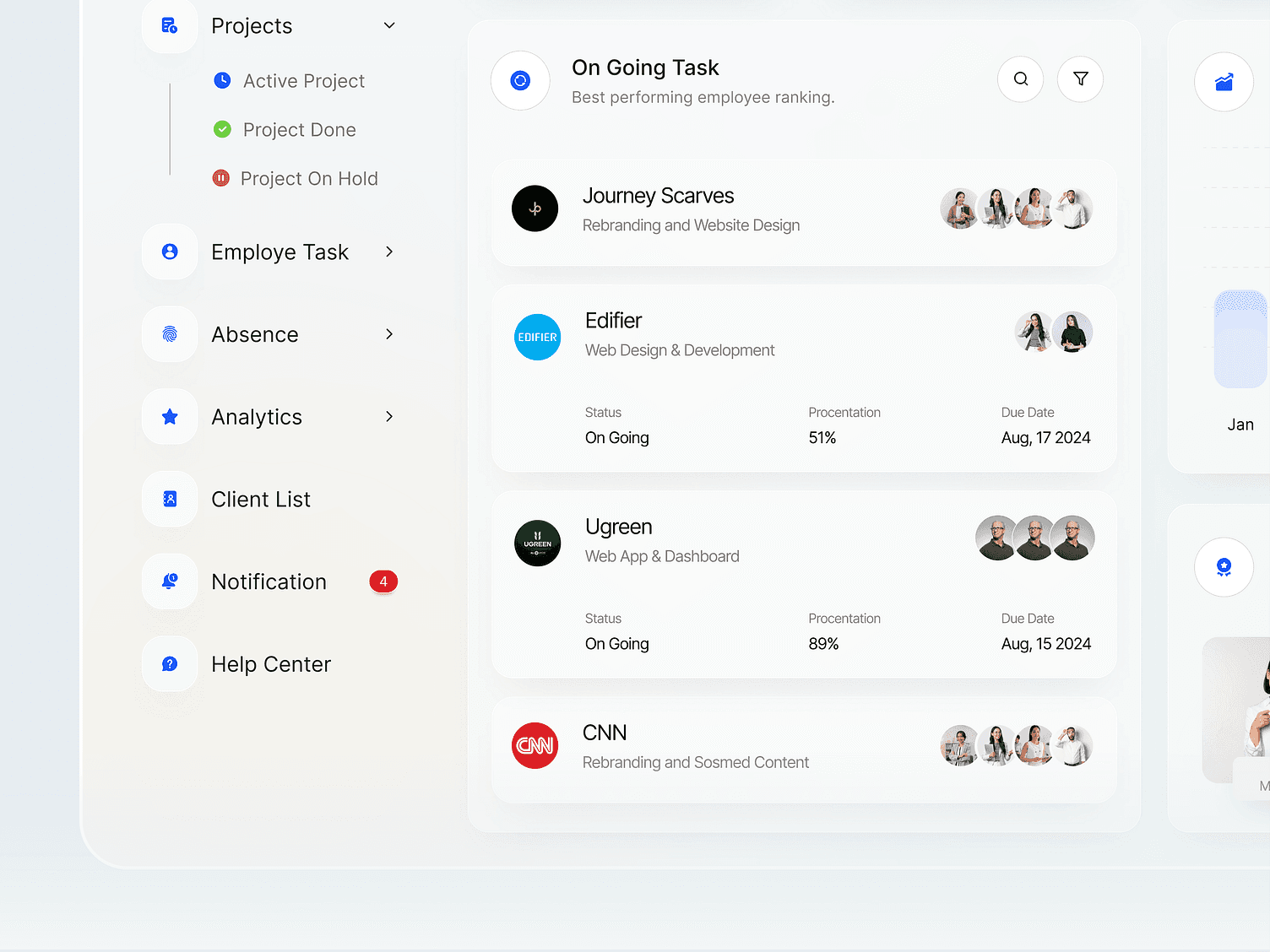This screenshot has height=952, width=1270.
Task: Click the search icon in On Going Task
Action: tap(1021, 79)
